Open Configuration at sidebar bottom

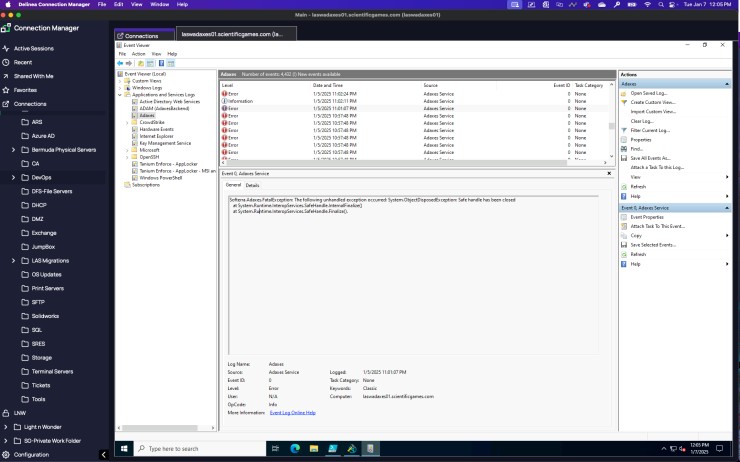point(31,454)
